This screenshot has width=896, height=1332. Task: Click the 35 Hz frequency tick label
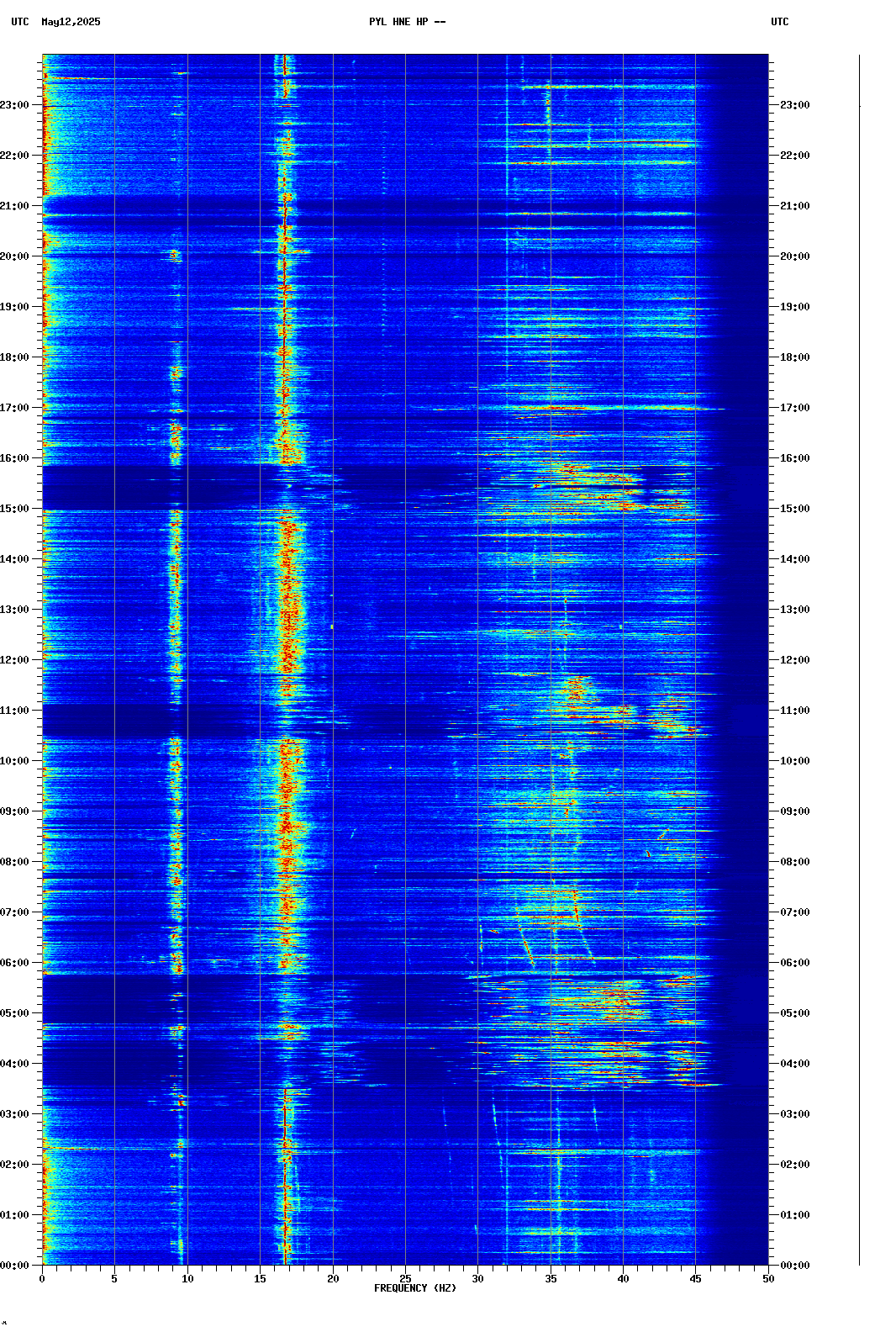tap(551, 1279)
